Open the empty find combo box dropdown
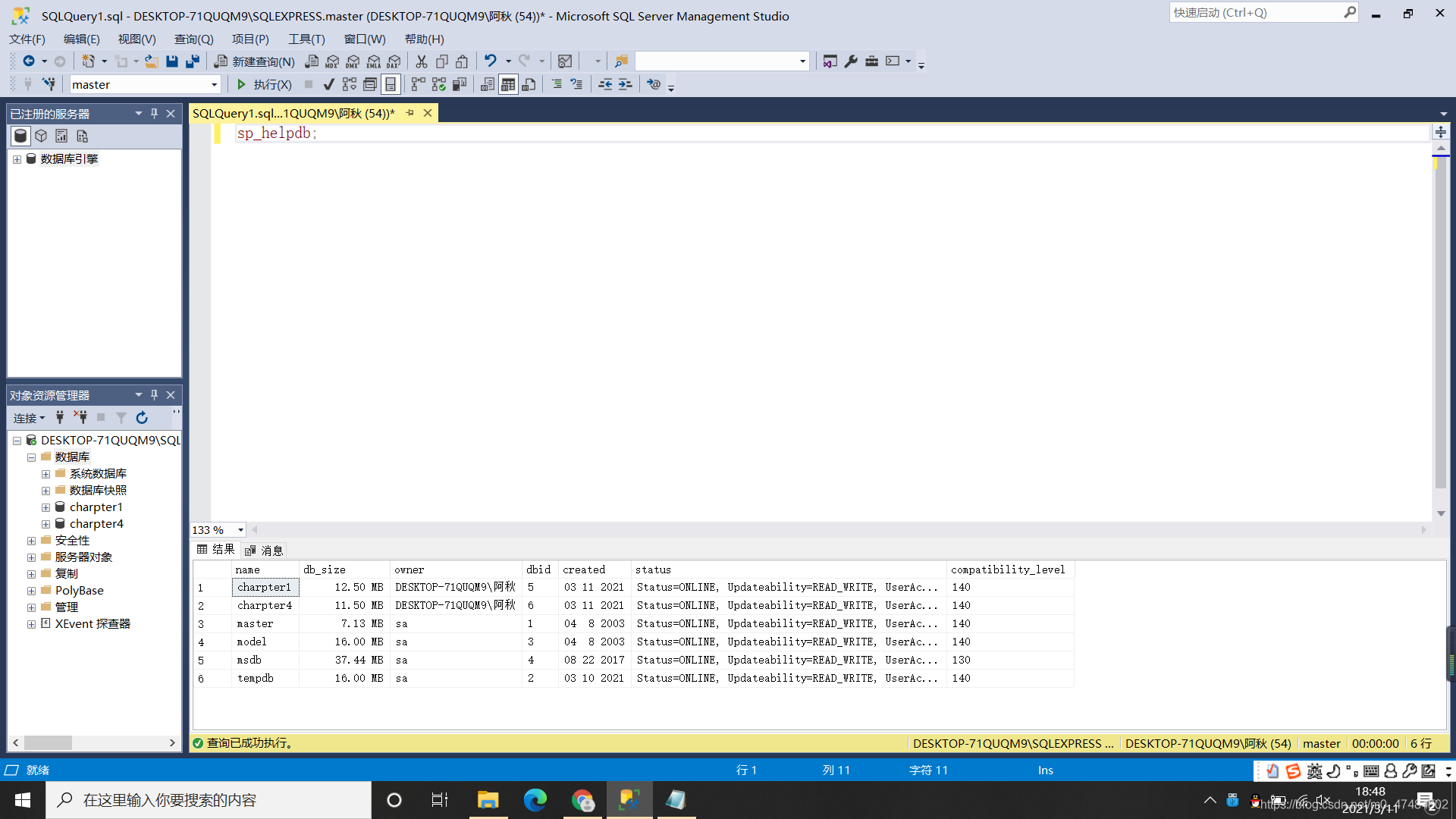This screenshot has width=1456, height=819. click(x=802, y=61)
